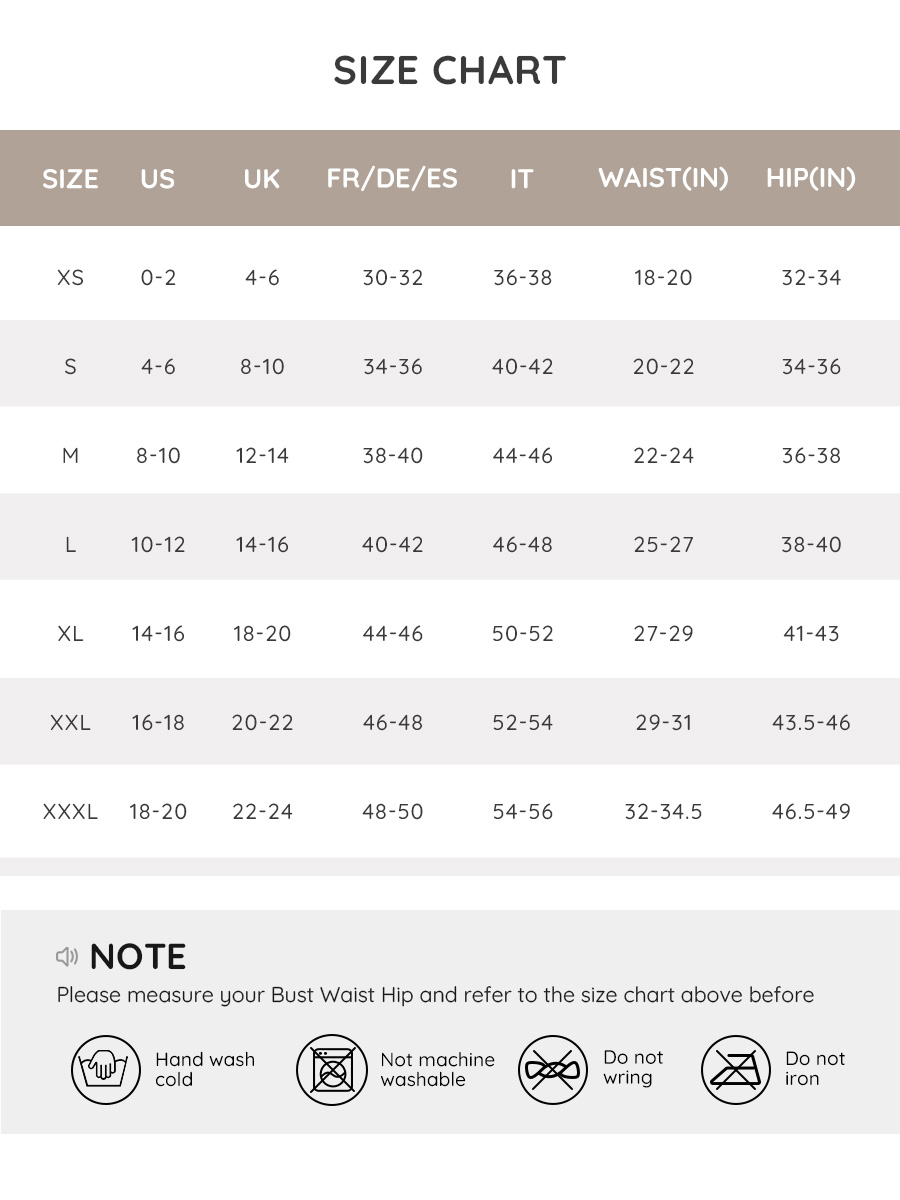The height and width of the screenshot is (1200, 900).
Task: Click the FR/DE/ES column header
Action: [392, 179]
